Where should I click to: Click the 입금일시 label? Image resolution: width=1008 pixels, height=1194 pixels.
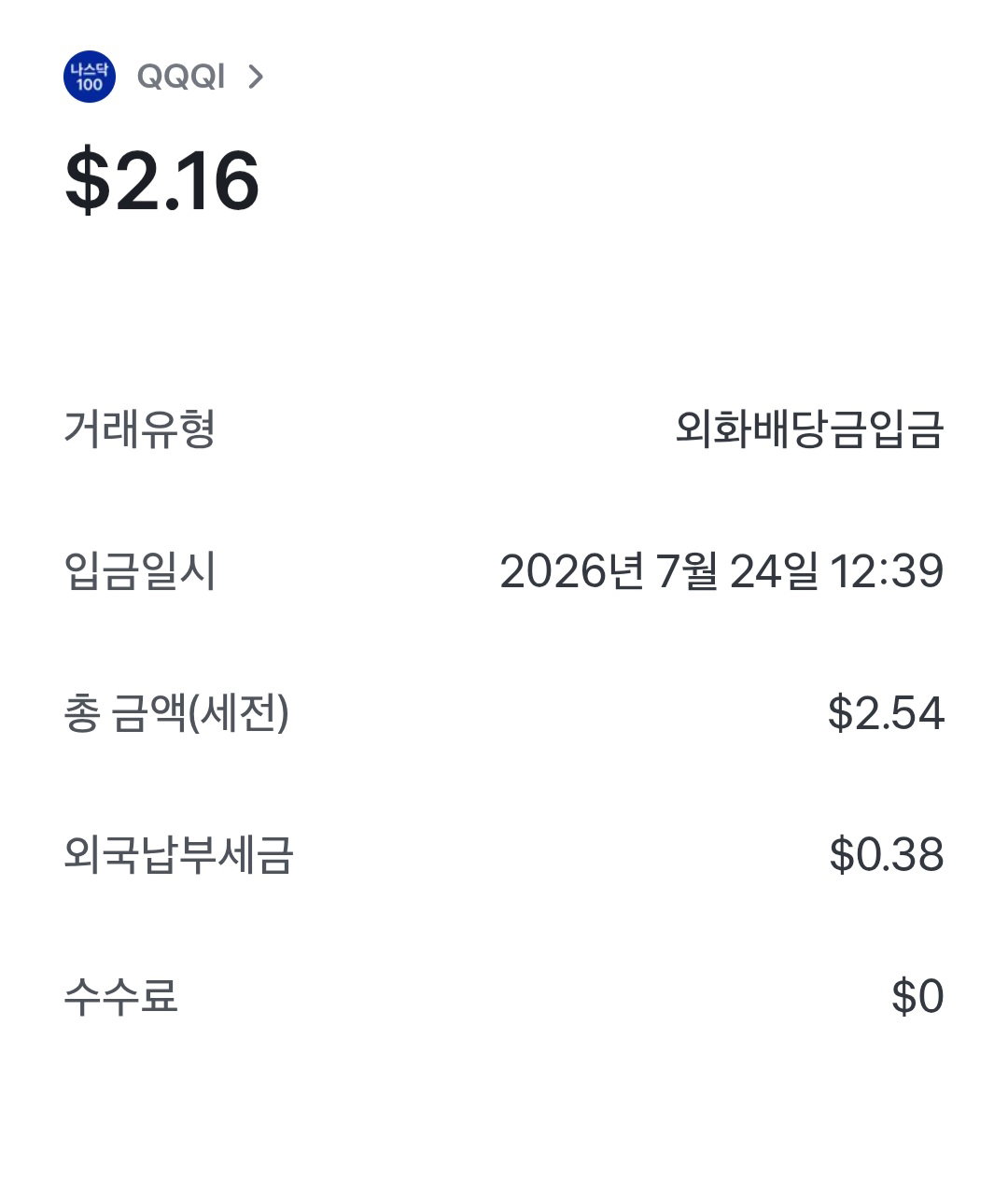[x=140, y=571]
